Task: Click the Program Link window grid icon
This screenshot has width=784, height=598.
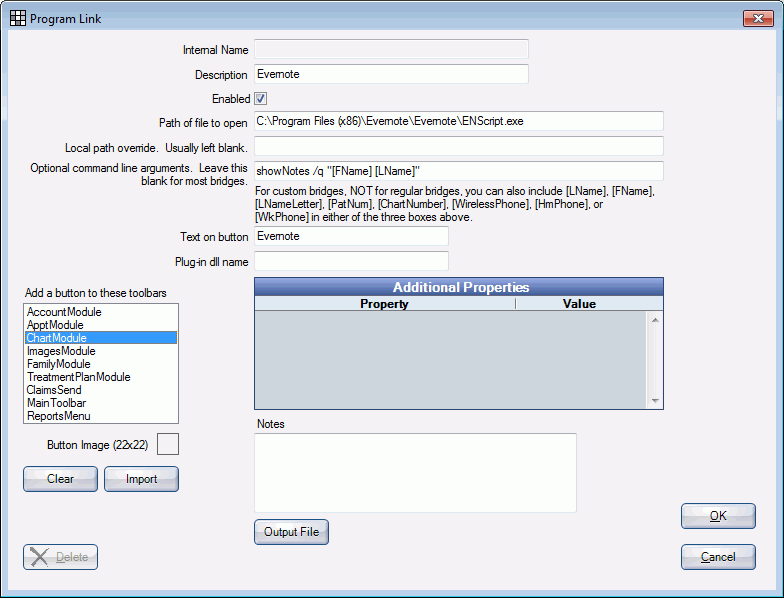Action: tap(18, 18)
